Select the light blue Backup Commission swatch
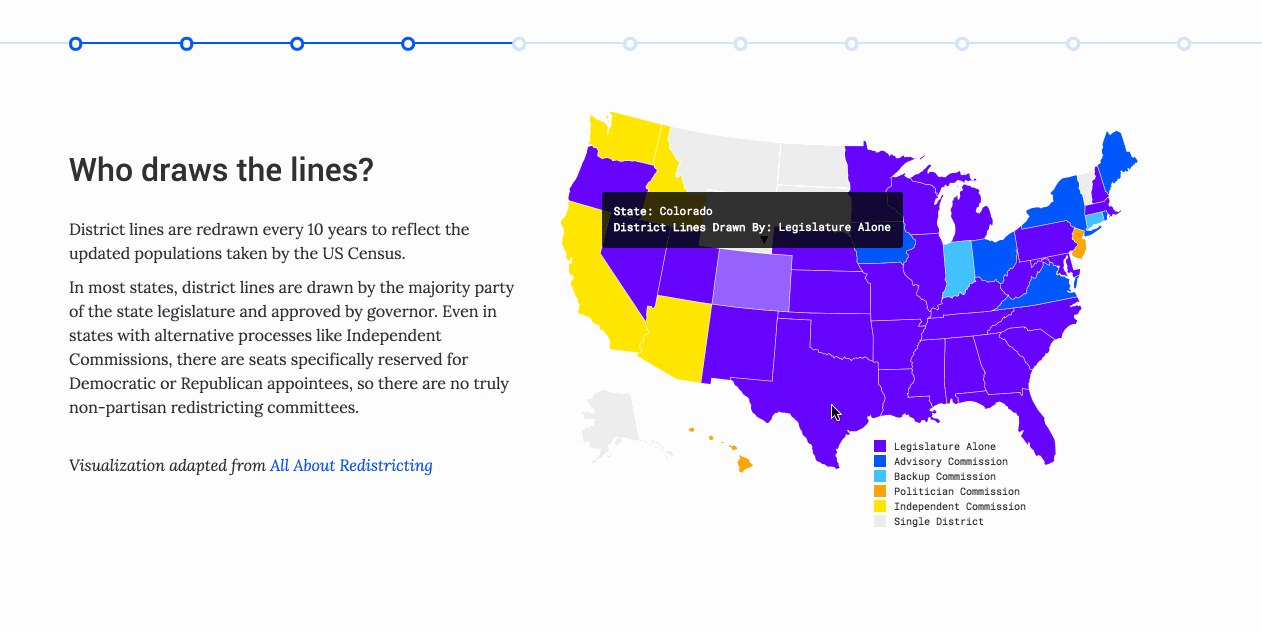The image size is (1262, 633). (880, 476)
